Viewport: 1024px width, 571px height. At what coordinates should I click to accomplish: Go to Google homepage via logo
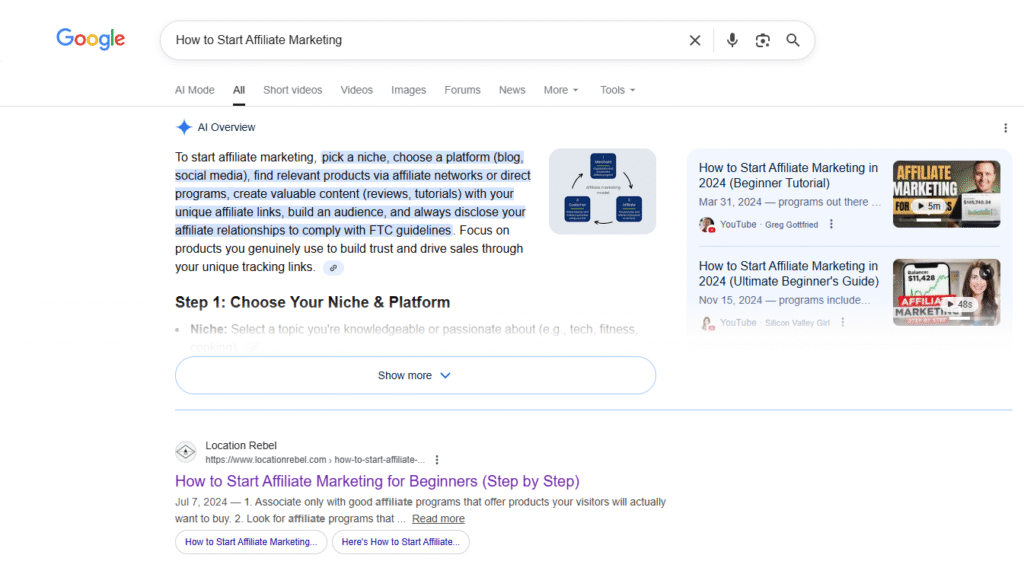click(x=91, y=40)
